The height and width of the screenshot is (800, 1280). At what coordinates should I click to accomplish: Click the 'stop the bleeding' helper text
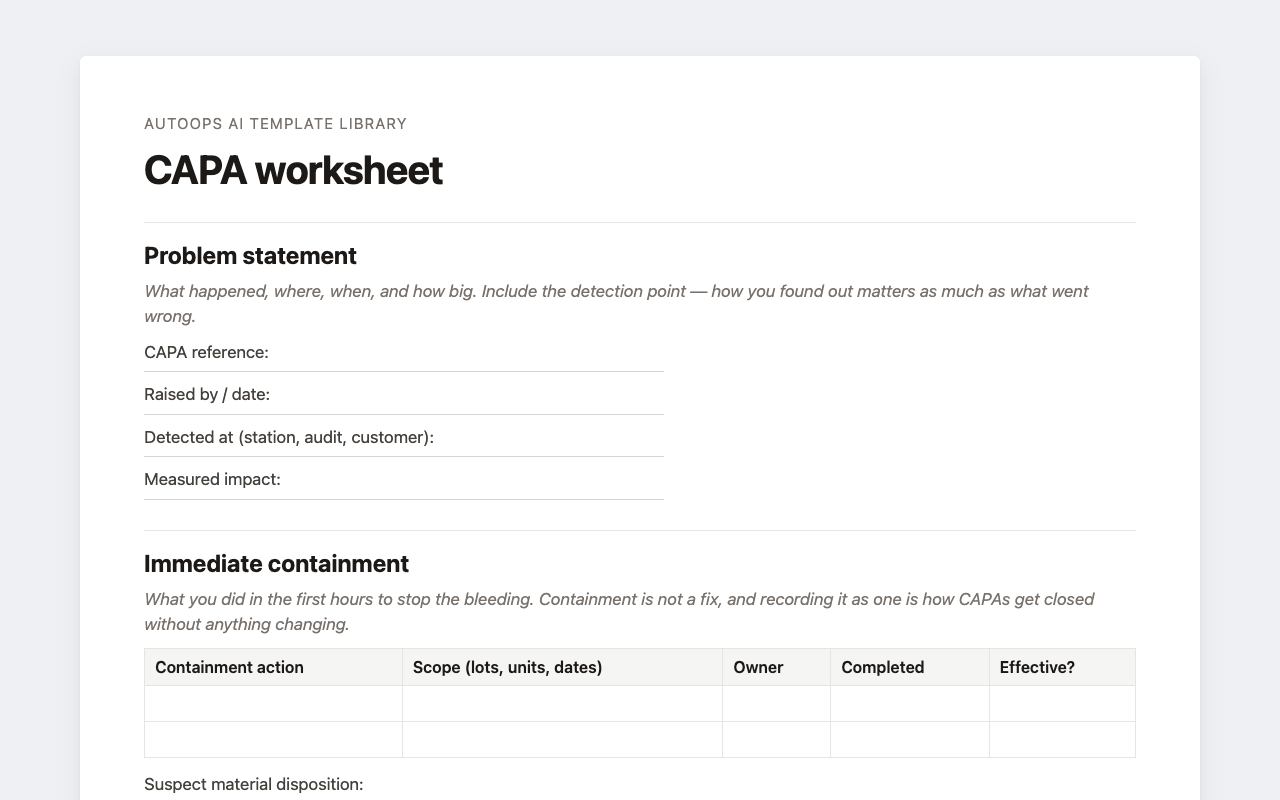[x=619, y=611]
